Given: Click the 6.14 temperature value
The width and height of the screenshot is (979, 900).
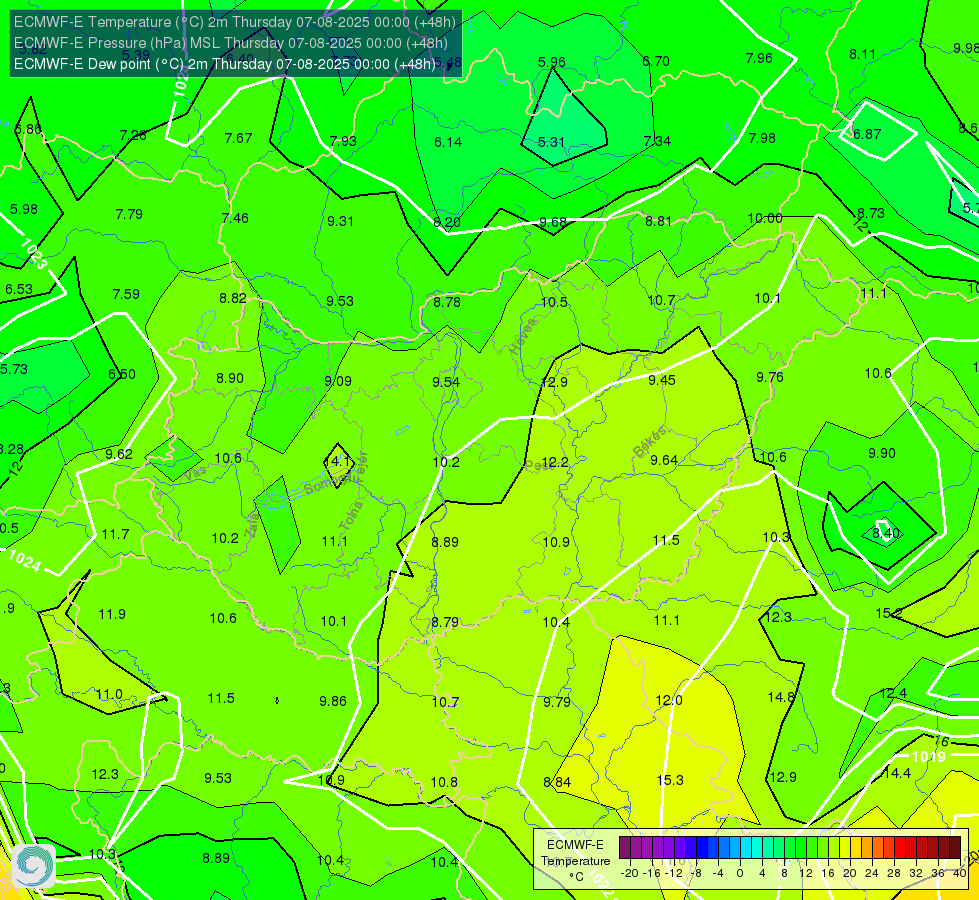Looking at the screenshot, I should 448,142.
